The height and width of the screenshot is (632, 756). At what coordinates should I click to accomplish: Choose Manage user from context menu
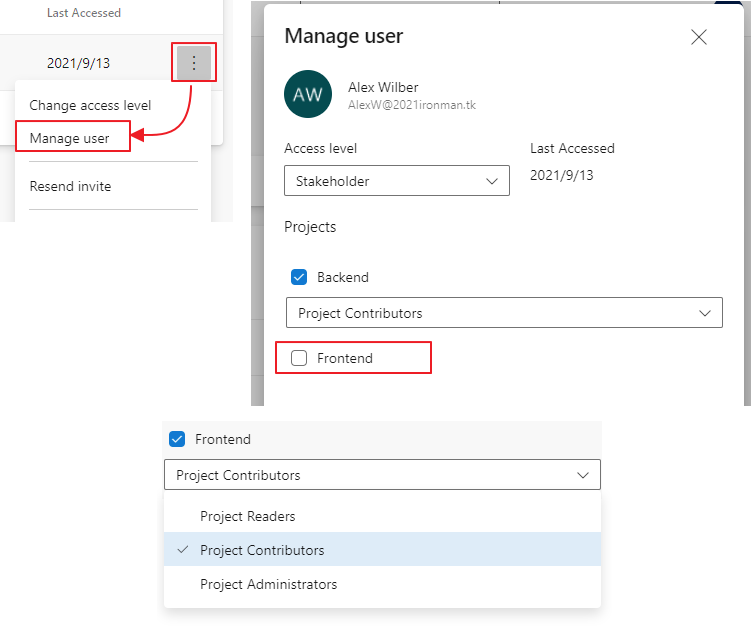click(70, 138)
